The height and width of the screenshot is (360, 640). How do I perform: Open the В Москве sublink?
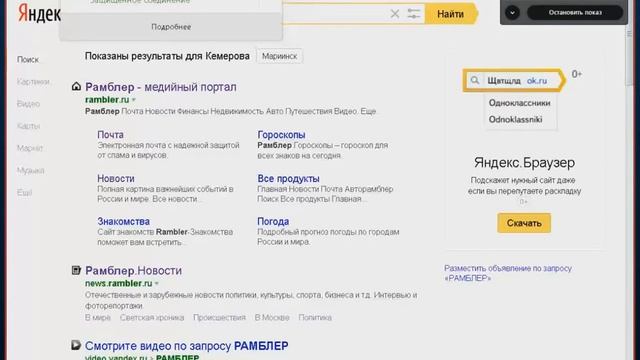point(272,318)
